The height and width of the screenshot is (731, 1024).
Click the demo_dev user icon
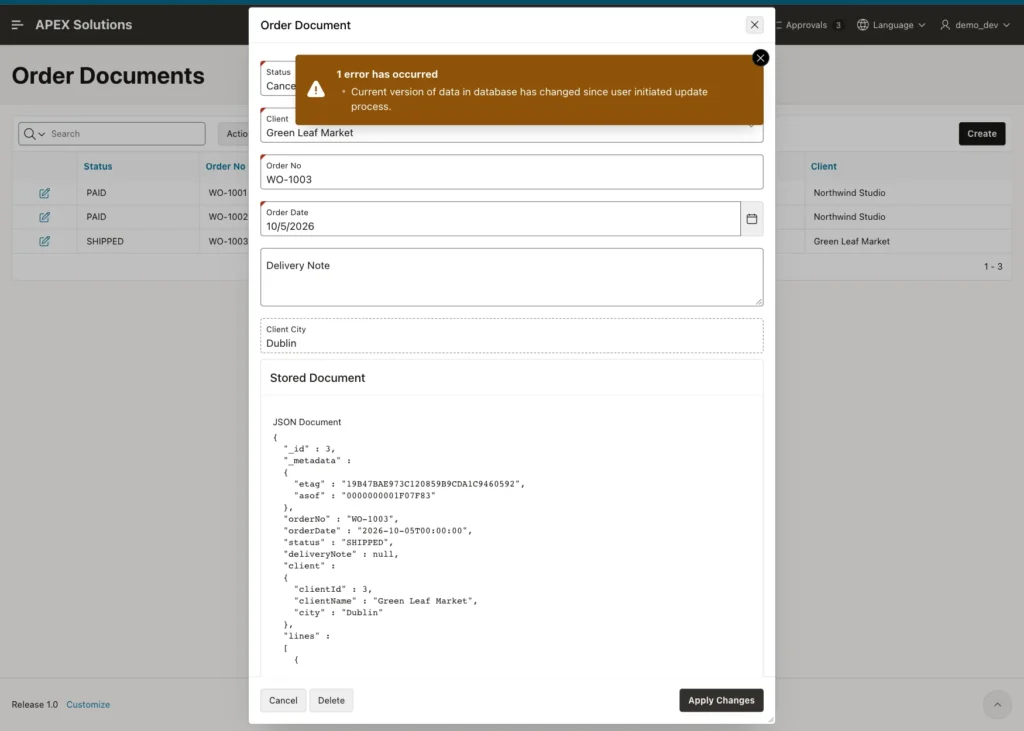(945, 25)
